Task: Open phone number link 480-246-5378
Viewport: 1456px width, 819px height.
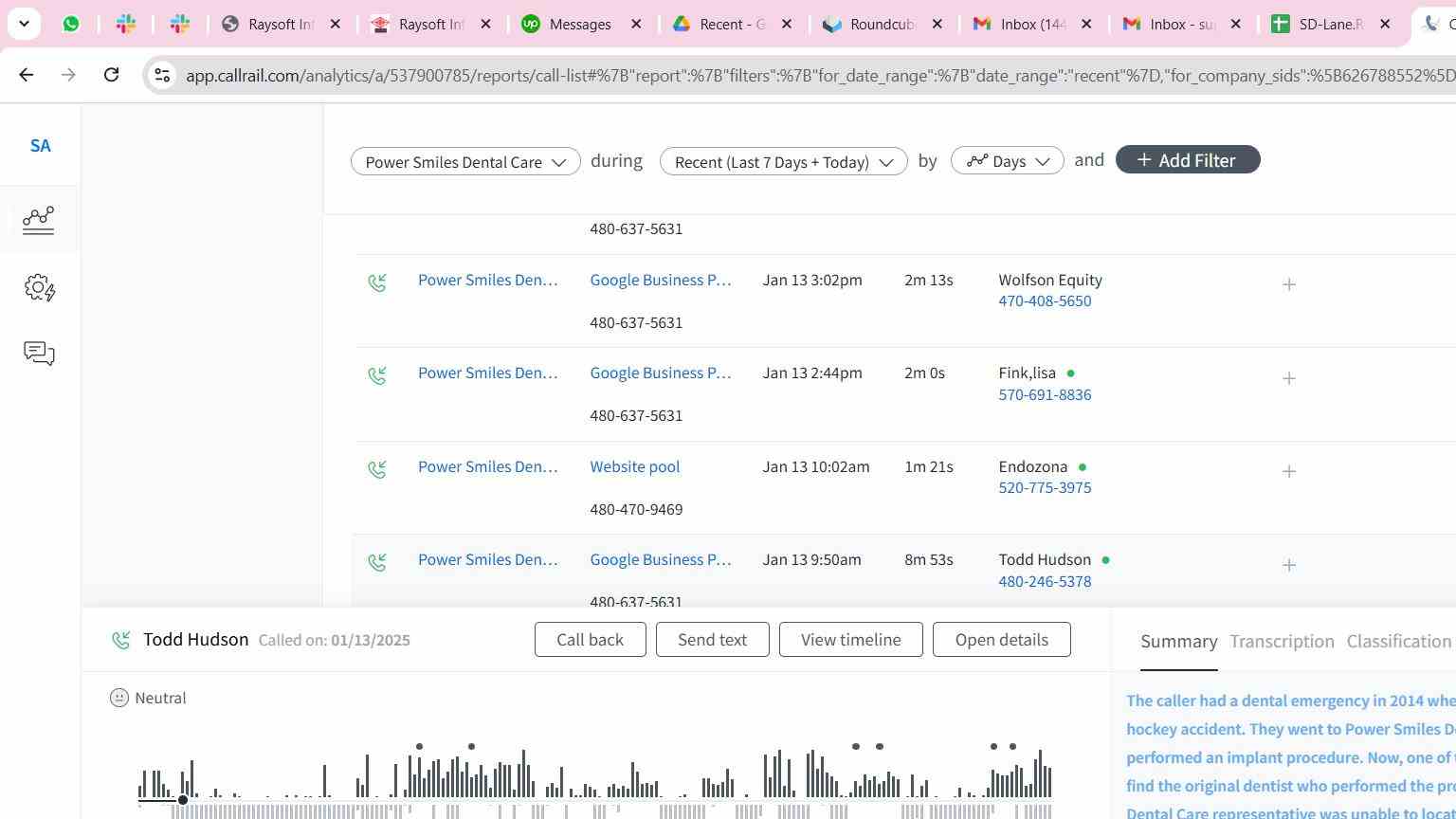Action: coord(1045,582)
